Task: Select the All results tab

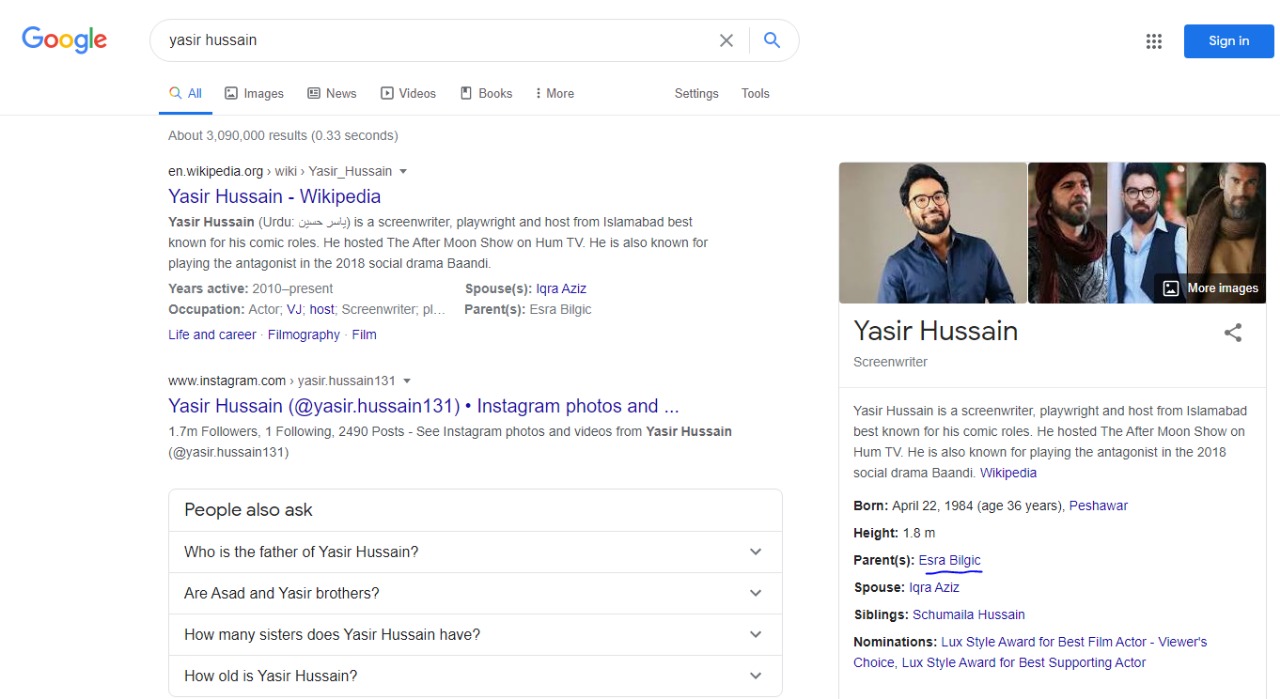Action: (186, 93)
